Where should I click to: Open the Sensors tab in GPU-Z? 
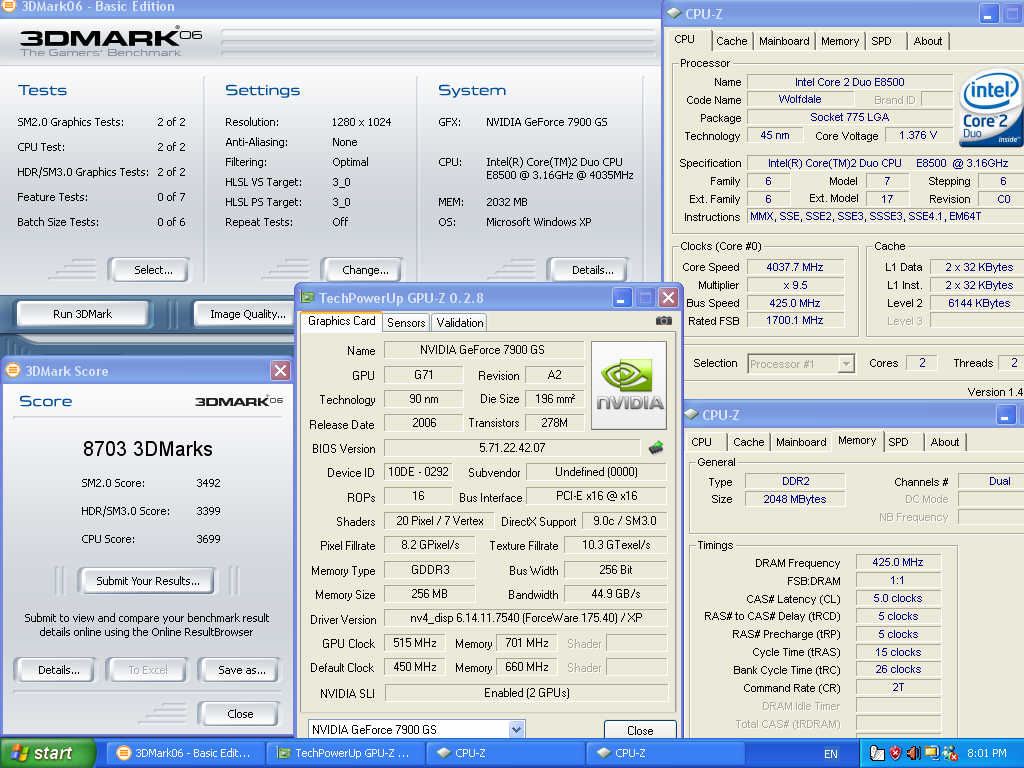406,323
